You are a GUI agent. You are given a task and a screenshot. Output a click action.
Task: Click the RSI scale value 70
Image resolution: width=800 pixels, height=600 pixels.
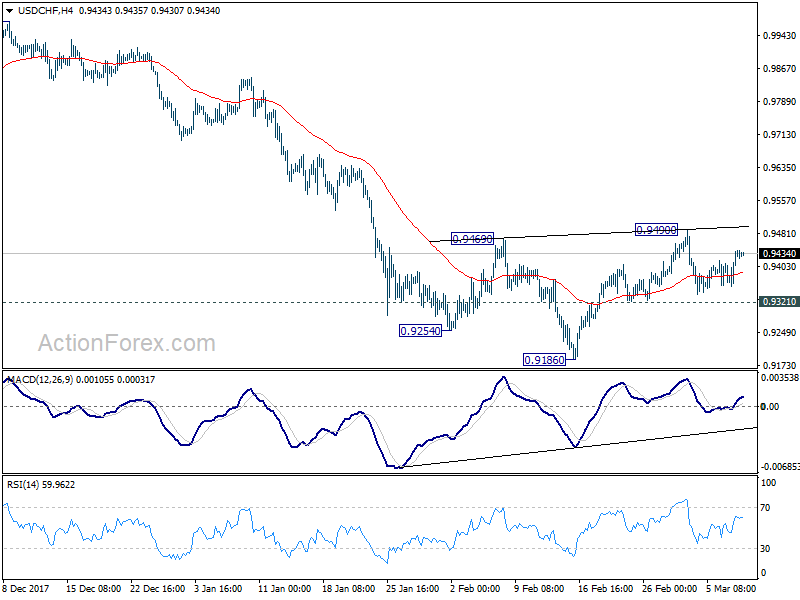[765, 508]
